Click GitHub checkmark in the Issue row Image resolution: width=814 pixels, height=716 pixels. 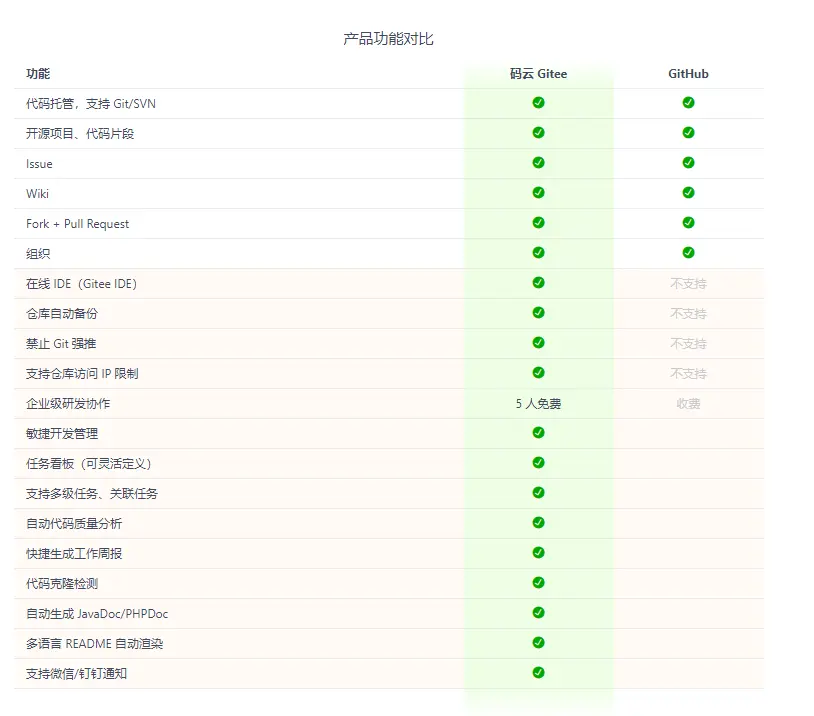(x=688, y=163)
